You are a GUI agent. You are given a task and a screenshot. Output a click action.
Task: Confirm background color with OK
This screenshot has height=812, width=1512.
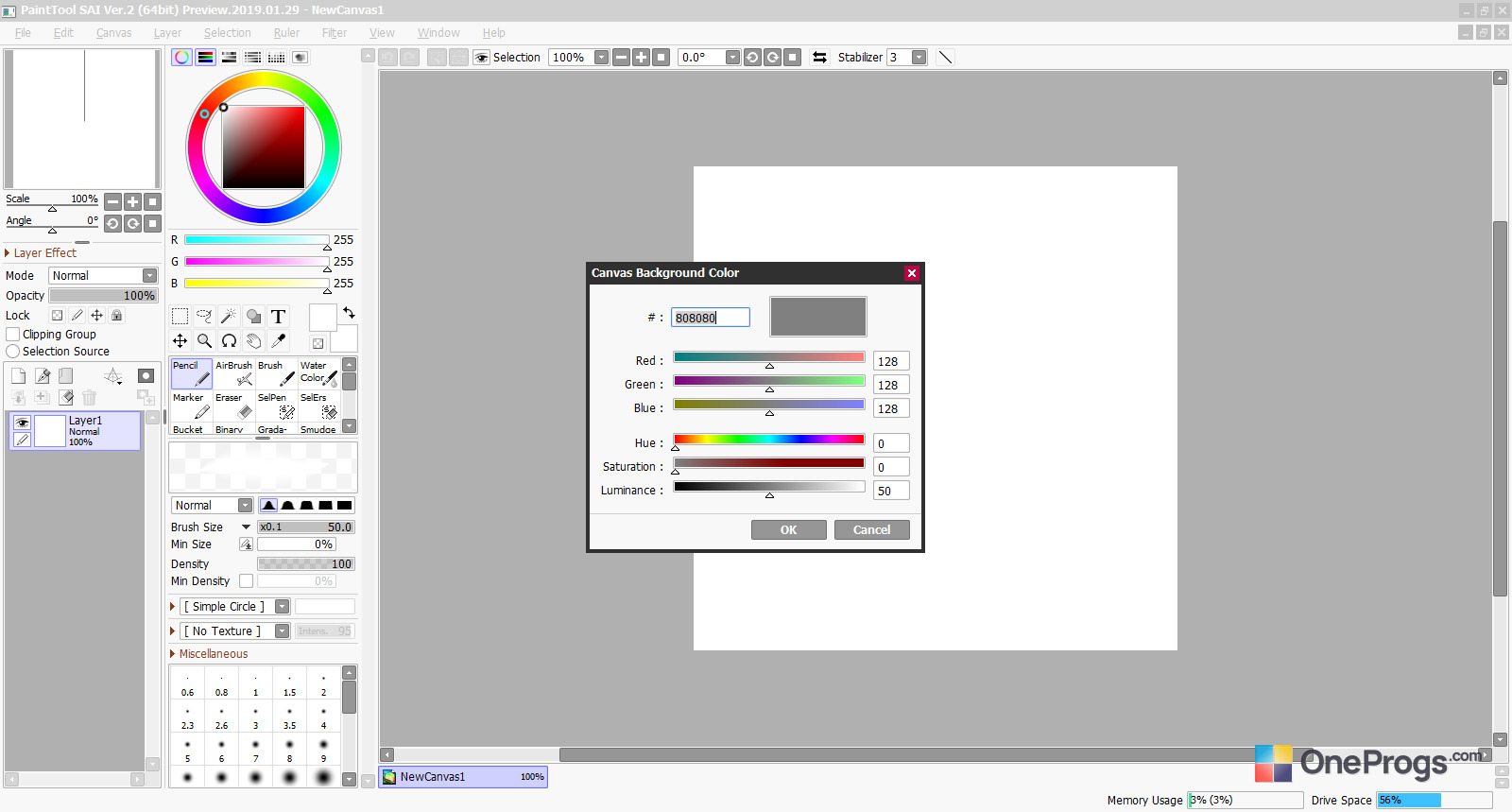point(788,530)
